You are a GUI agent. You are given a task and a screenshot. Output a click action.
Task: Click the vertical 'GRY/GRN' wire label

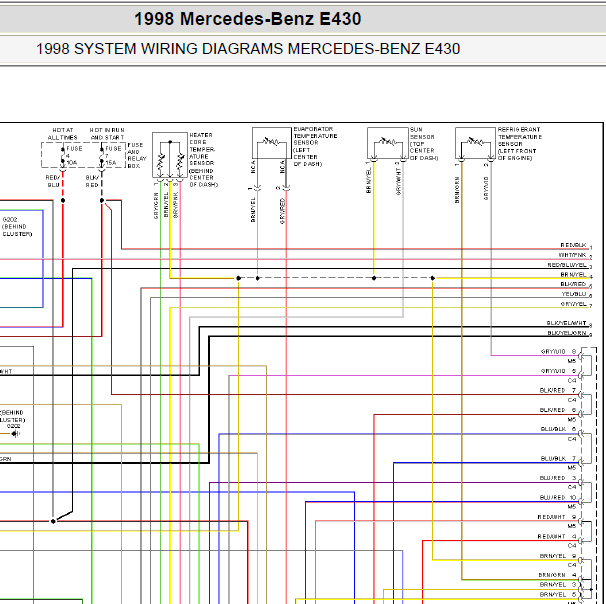click(156, 206)
